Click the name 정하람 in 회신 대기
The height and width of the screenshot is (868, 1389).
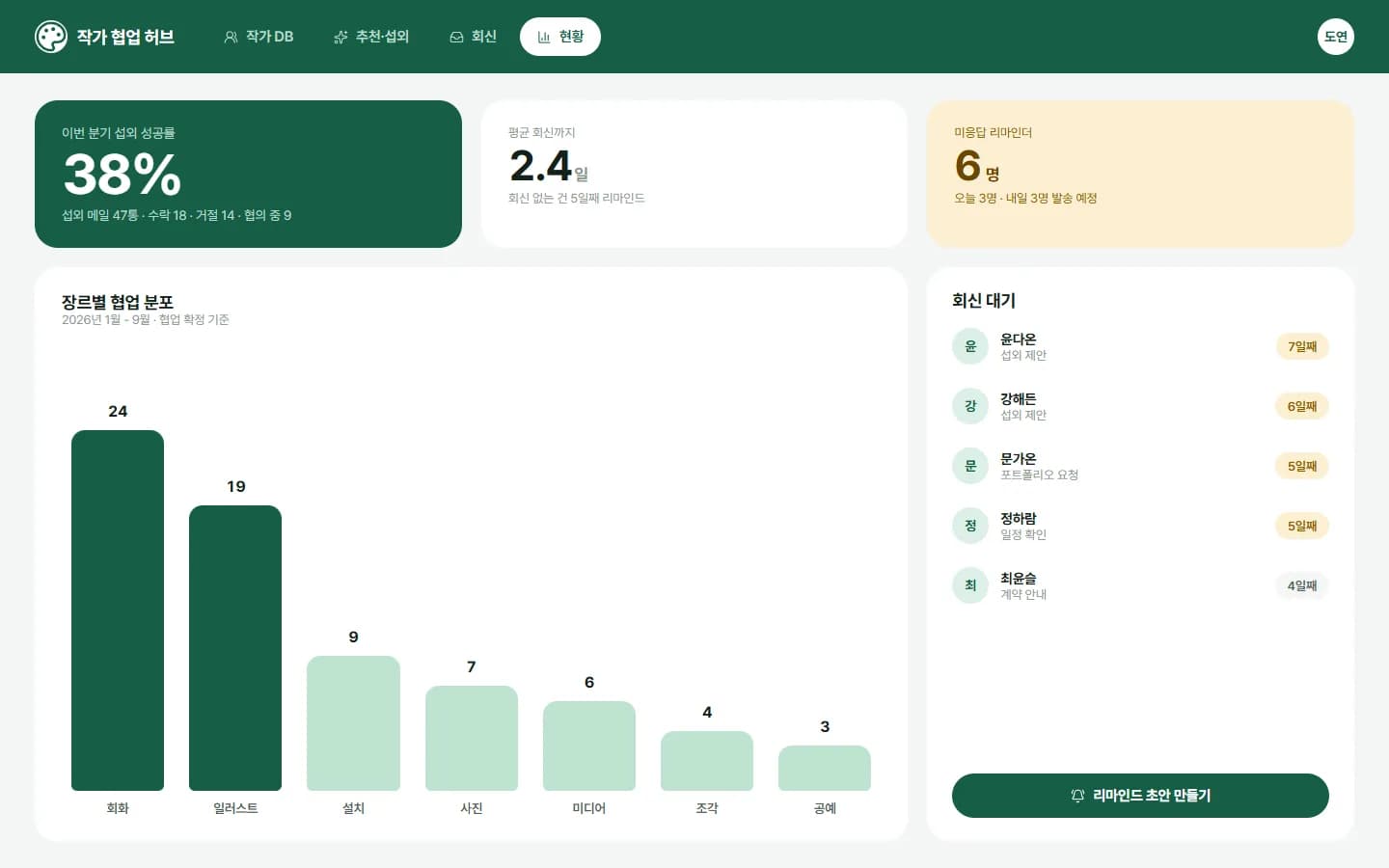[x=1019, y=519]
